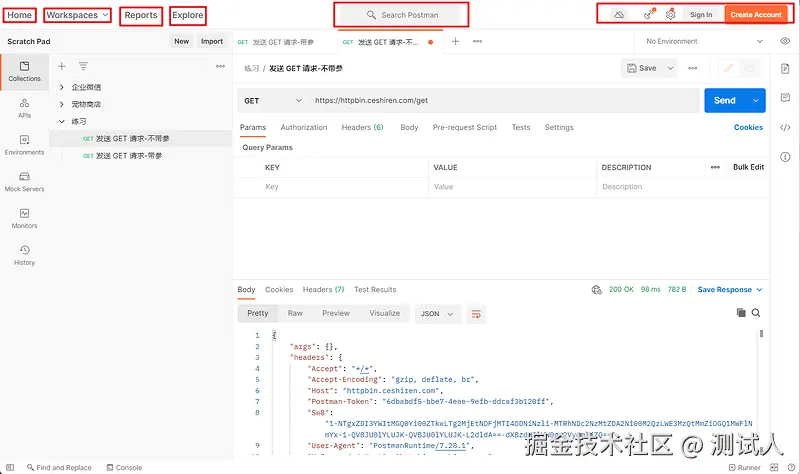
Task: Open the JSON format dropdown
Action: pos(437,314)
